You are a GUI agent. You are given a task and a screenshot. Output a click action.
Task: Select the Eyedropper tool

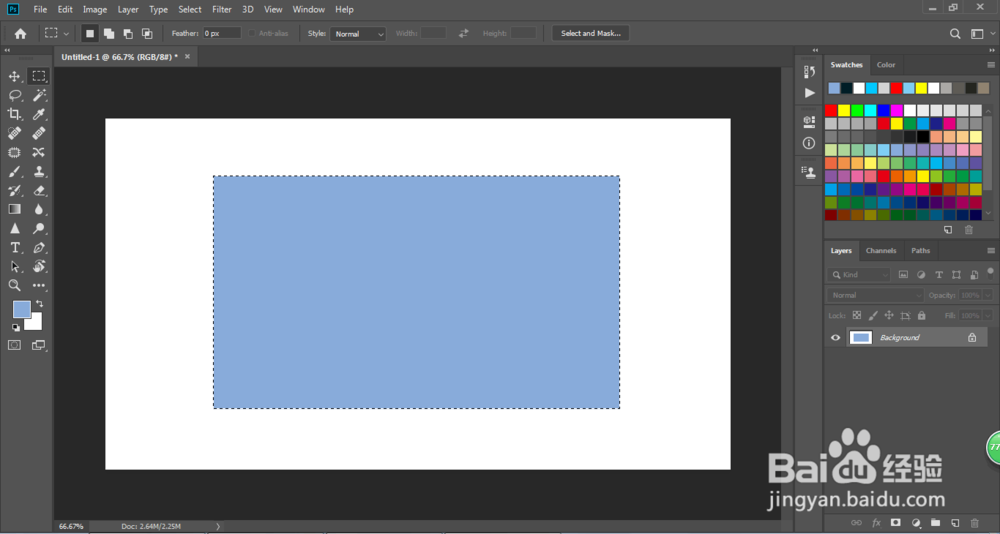[39, 114]
